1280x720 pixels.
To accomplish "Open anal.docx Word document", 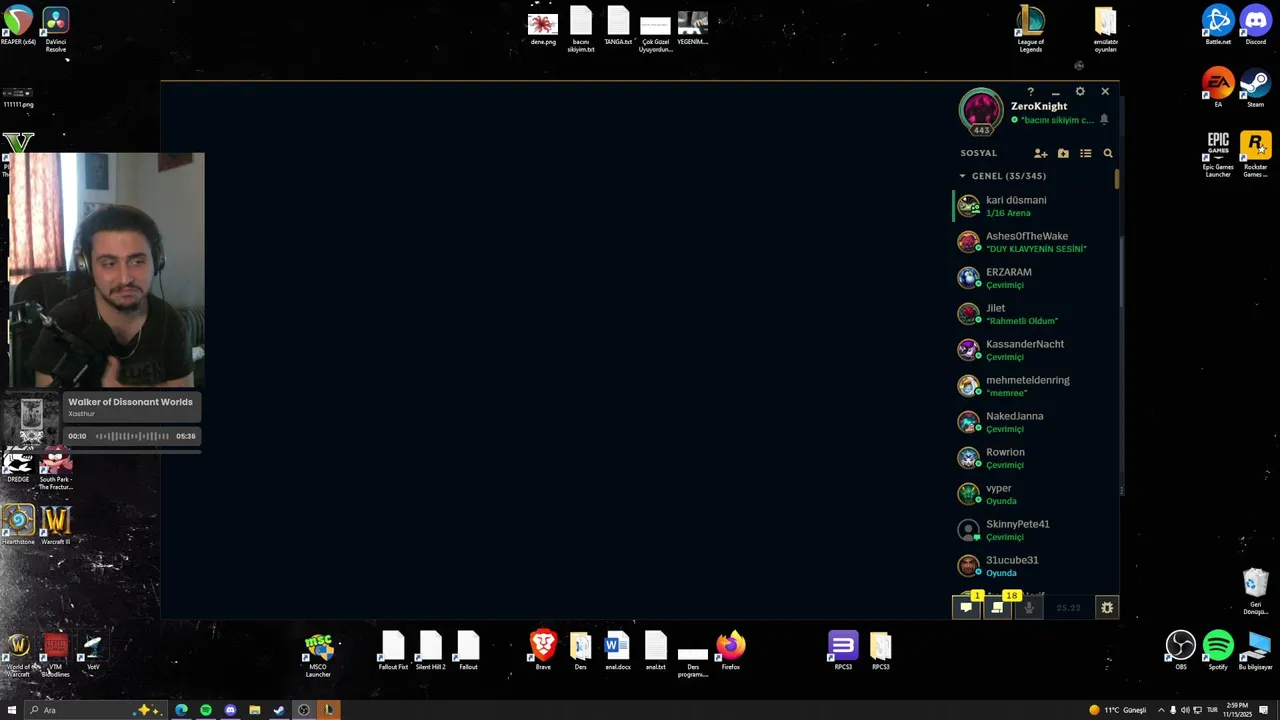I will point(618,650).
